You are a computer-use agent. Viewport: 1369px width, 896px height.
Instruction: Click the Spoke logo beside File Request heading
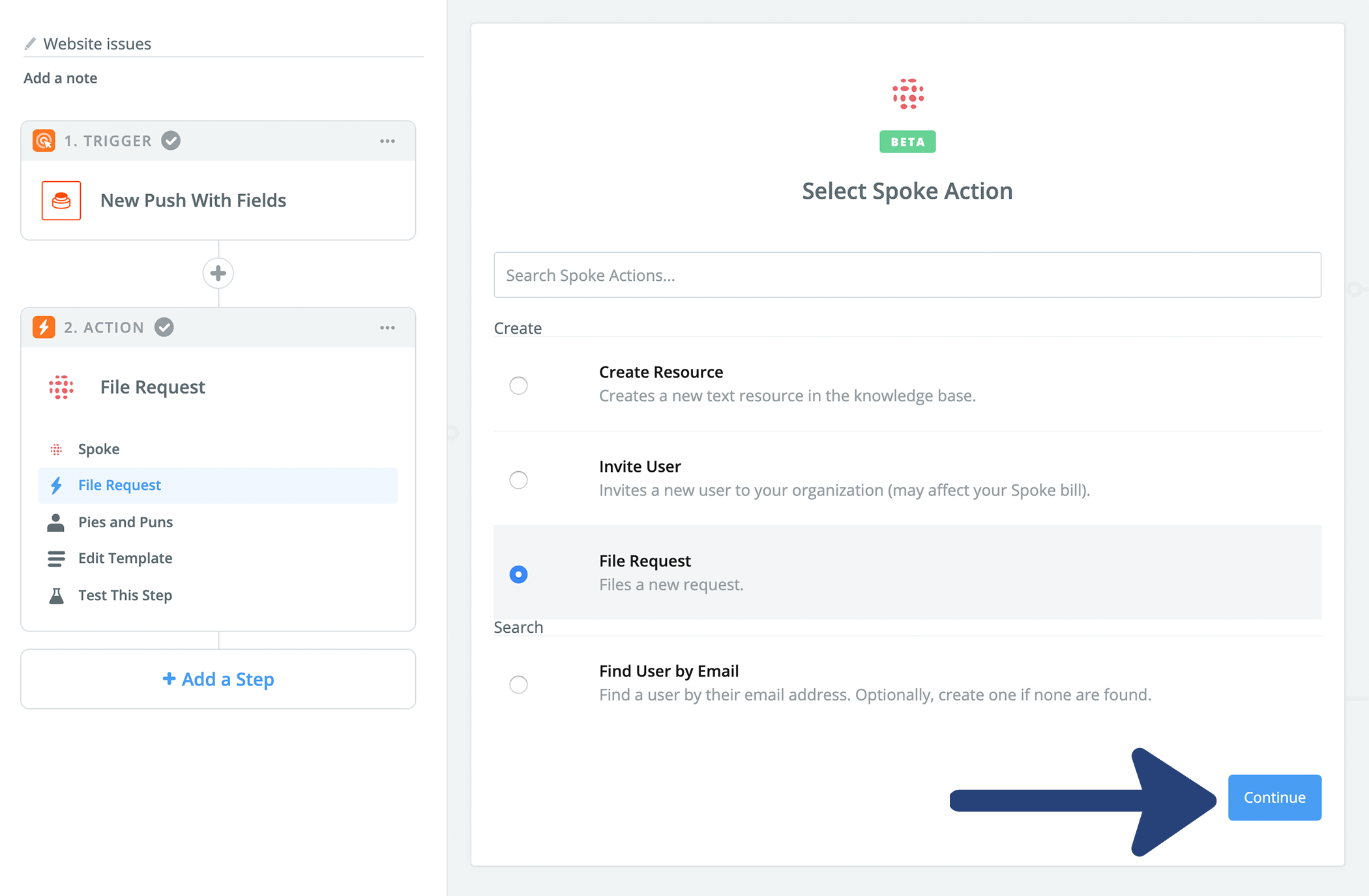[61, 387]
